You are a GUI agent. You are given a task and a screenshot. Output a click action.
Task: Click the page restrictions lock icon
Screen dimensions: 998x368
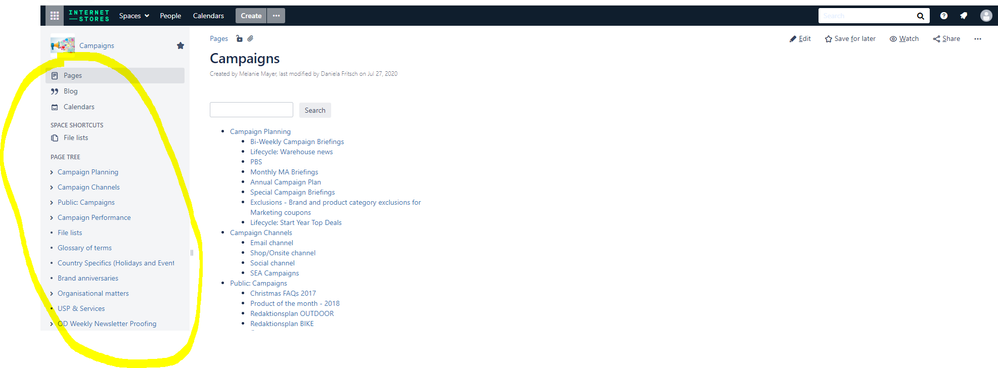239,39
